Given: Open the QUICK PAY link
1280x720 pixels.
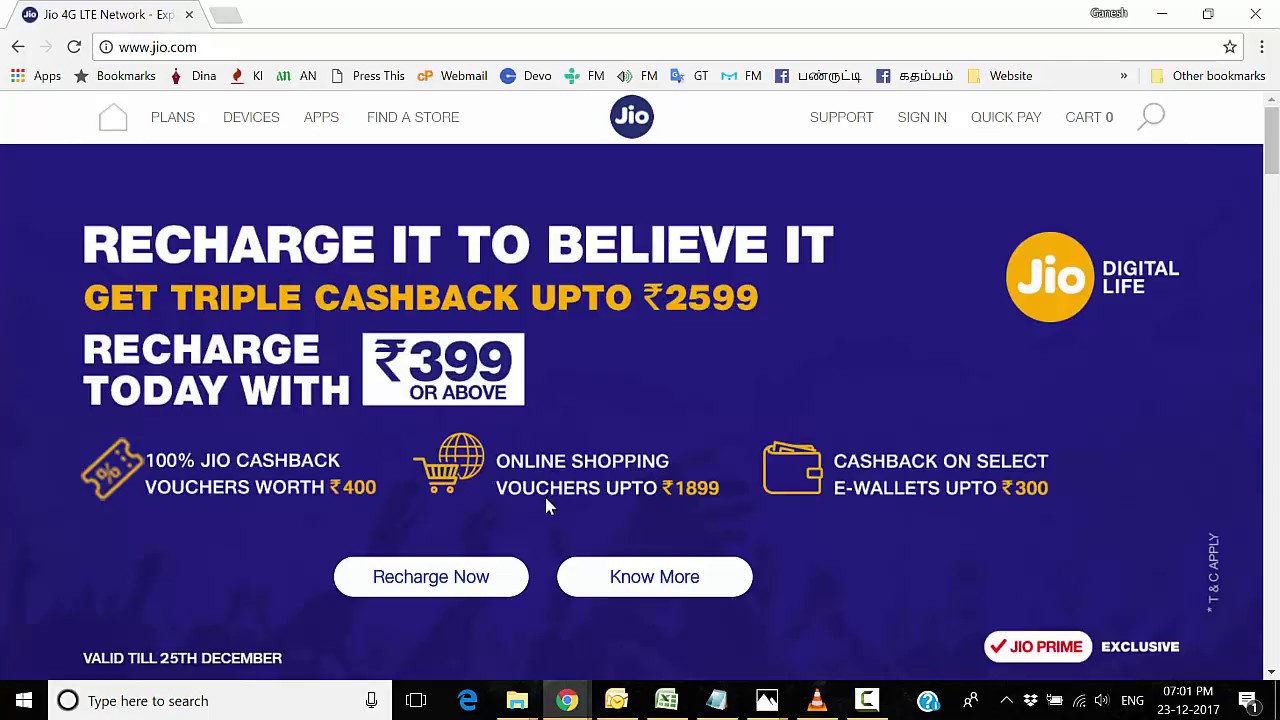Looking at the screenshot, I should click(x=1006, y=117).
